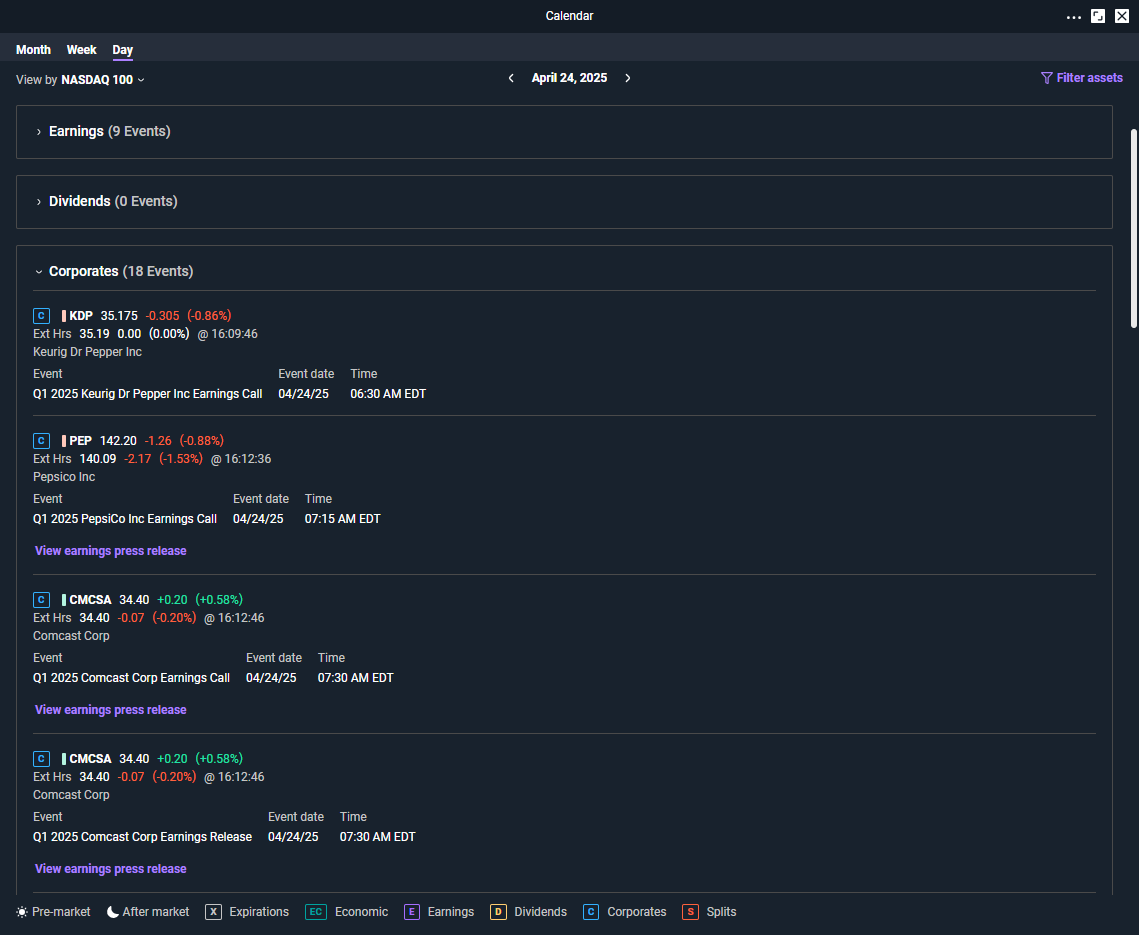The height and width of the screenshot is (935, 1139).
Task: Click the Dividends D legend icon
Action: [498, 912]
